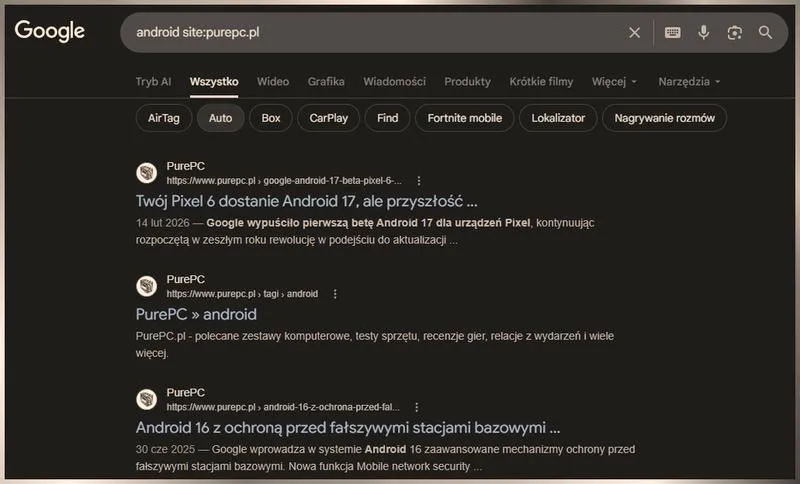Viewport: 800px width, 484px height.
Task: Click the PurePC site name above the Android 16 result
Action: pos(186,393)
